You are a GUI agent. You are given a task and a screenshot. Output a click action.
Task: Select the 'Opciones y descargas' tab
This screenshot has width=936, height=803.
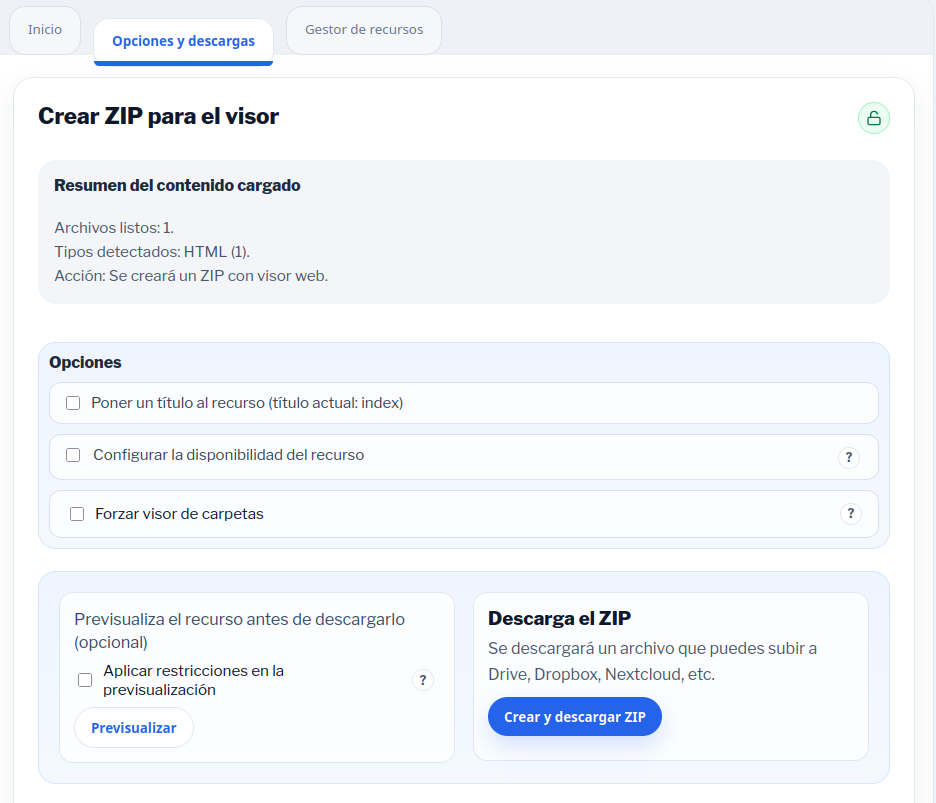pos(183,42)
